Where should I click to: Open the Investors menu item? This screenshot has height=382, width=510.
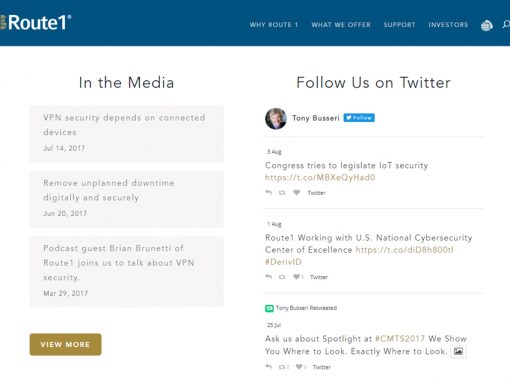tap(448, 25)
